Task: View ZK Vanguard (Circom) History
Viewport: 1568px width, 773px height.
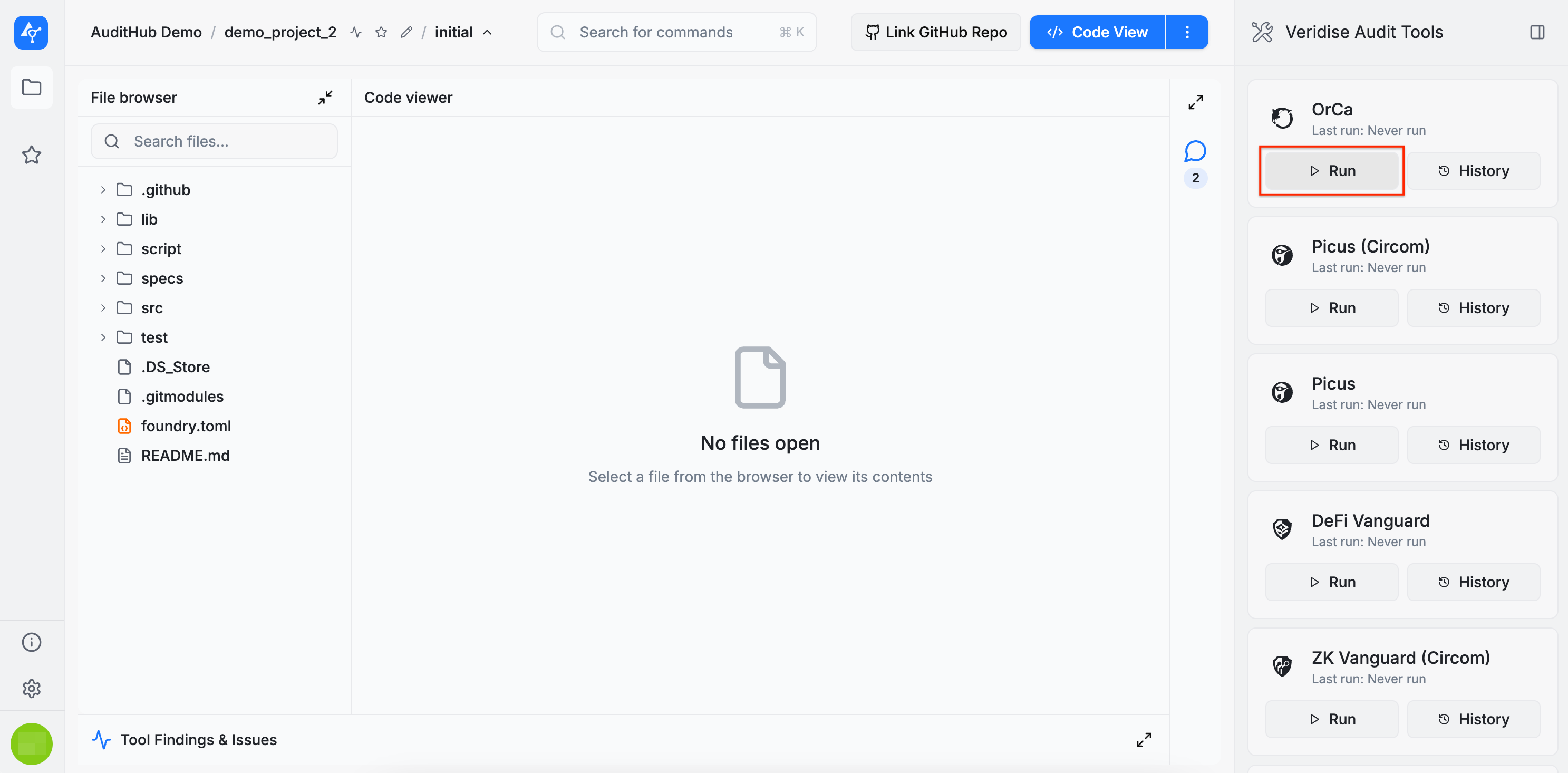Action: pos(1474,719)
